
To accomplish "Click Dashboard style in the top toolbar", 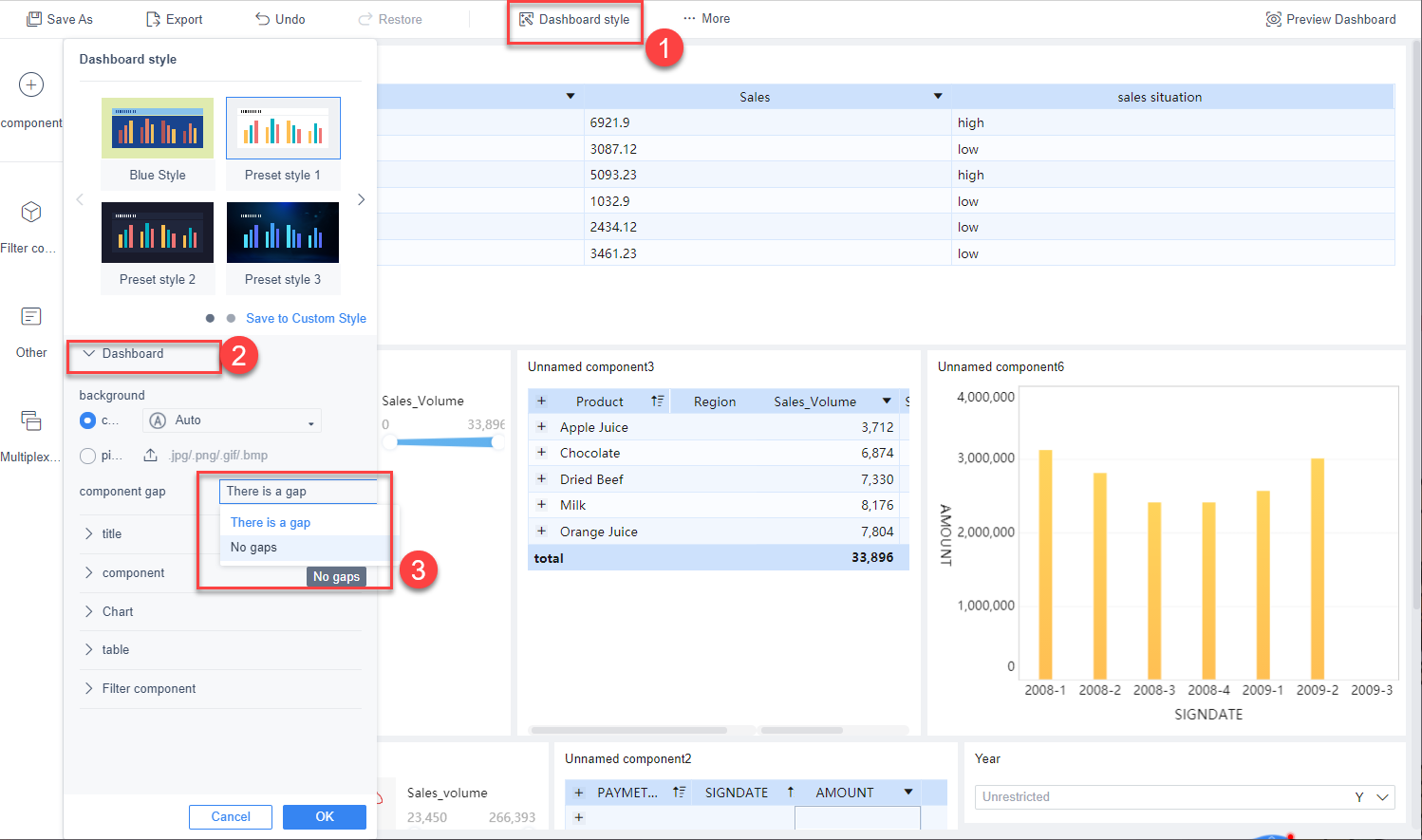I will [574, 18].
